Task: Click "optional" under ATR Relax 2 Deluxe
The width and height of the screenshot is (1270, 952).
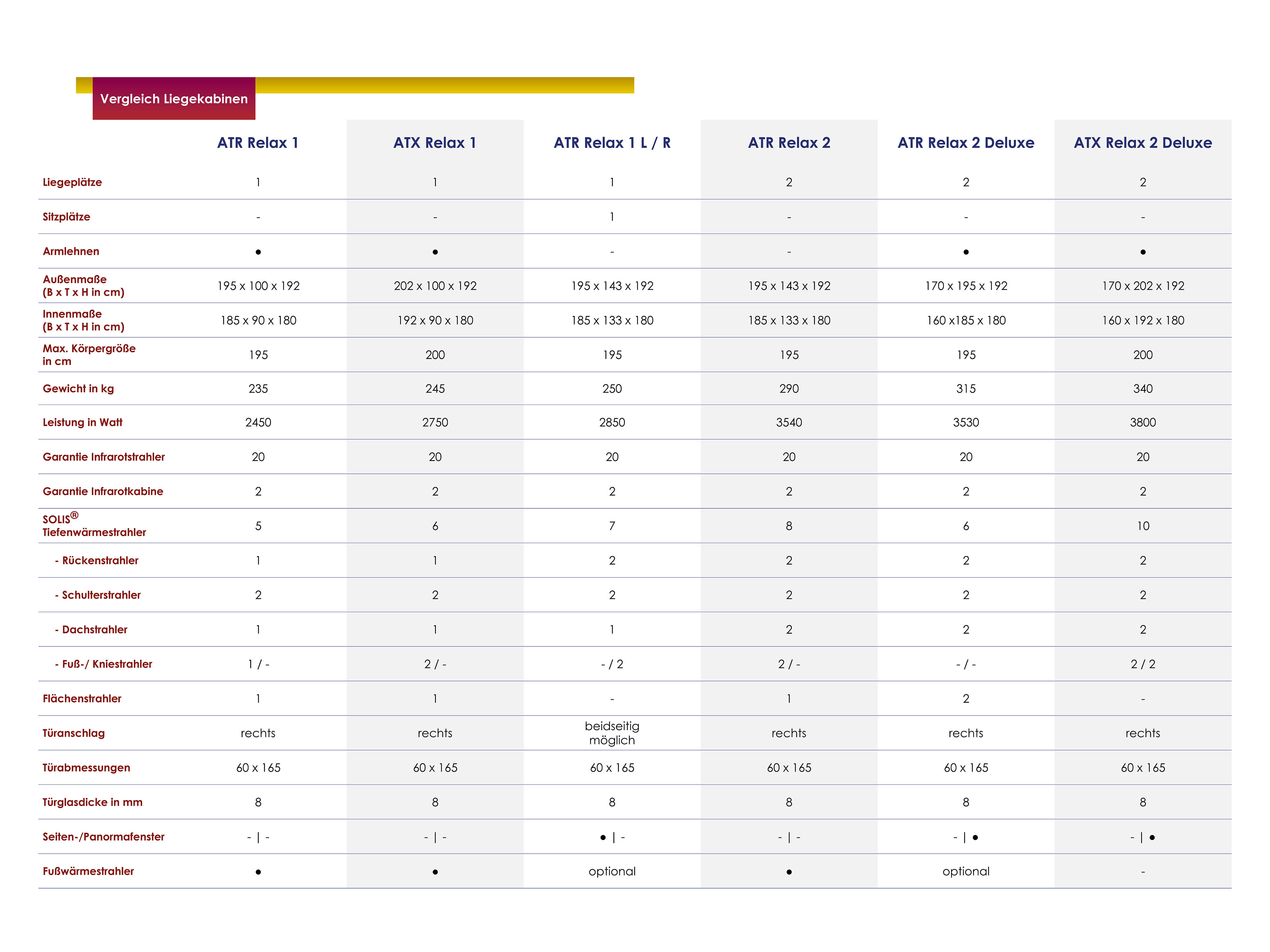Action: point(966,872)
